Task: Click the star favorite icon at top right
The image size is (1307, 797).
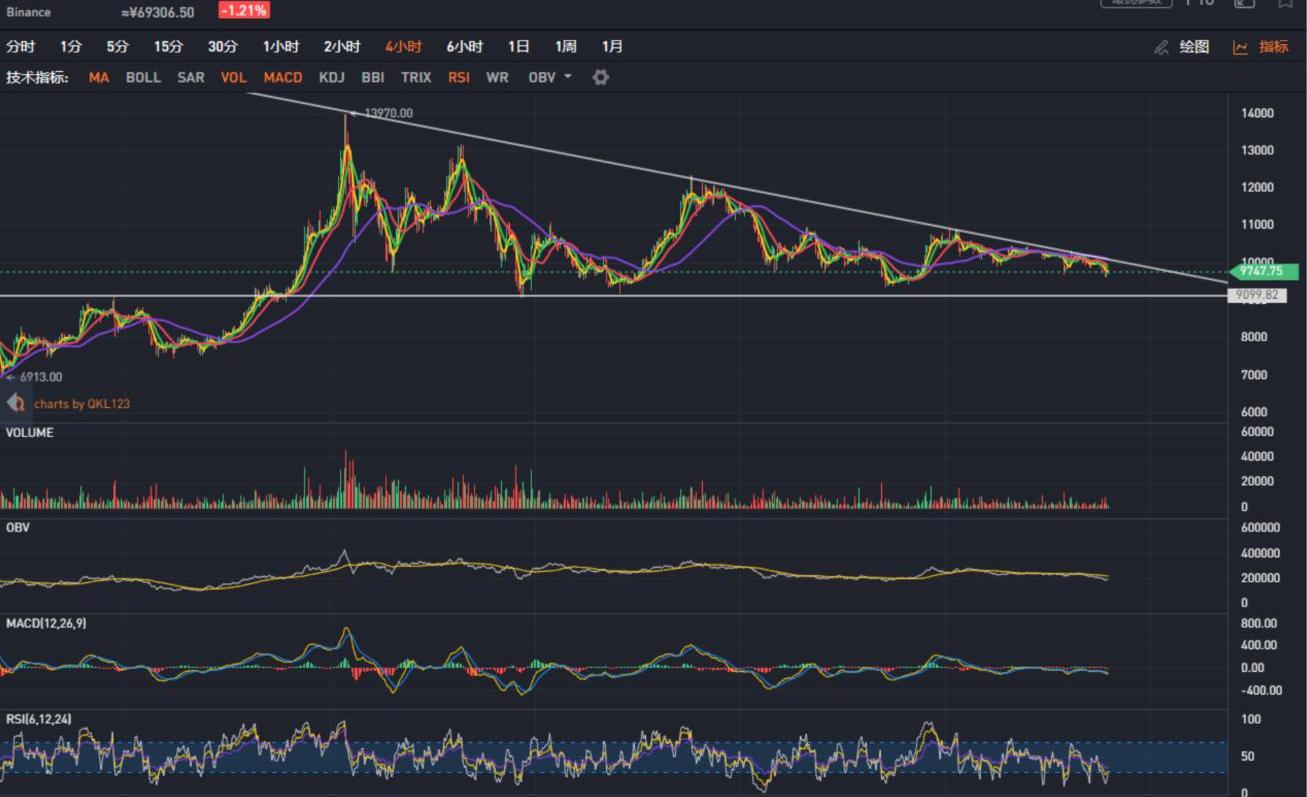Action: [1286, 4]
